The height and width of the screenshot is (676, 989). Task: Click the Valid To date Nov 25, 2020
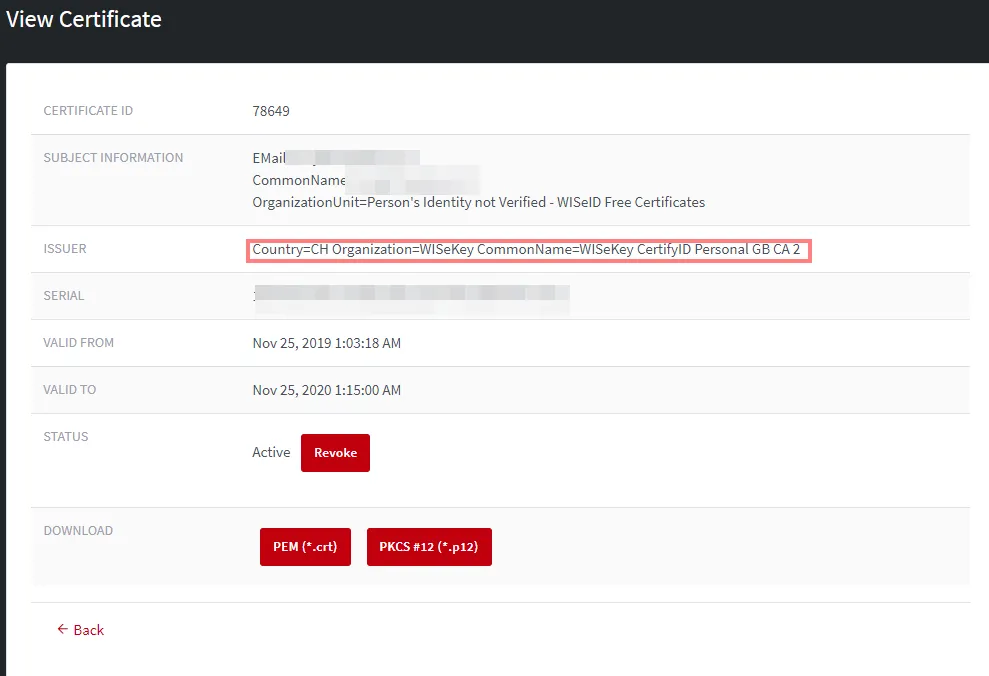[x=327, y=390]
